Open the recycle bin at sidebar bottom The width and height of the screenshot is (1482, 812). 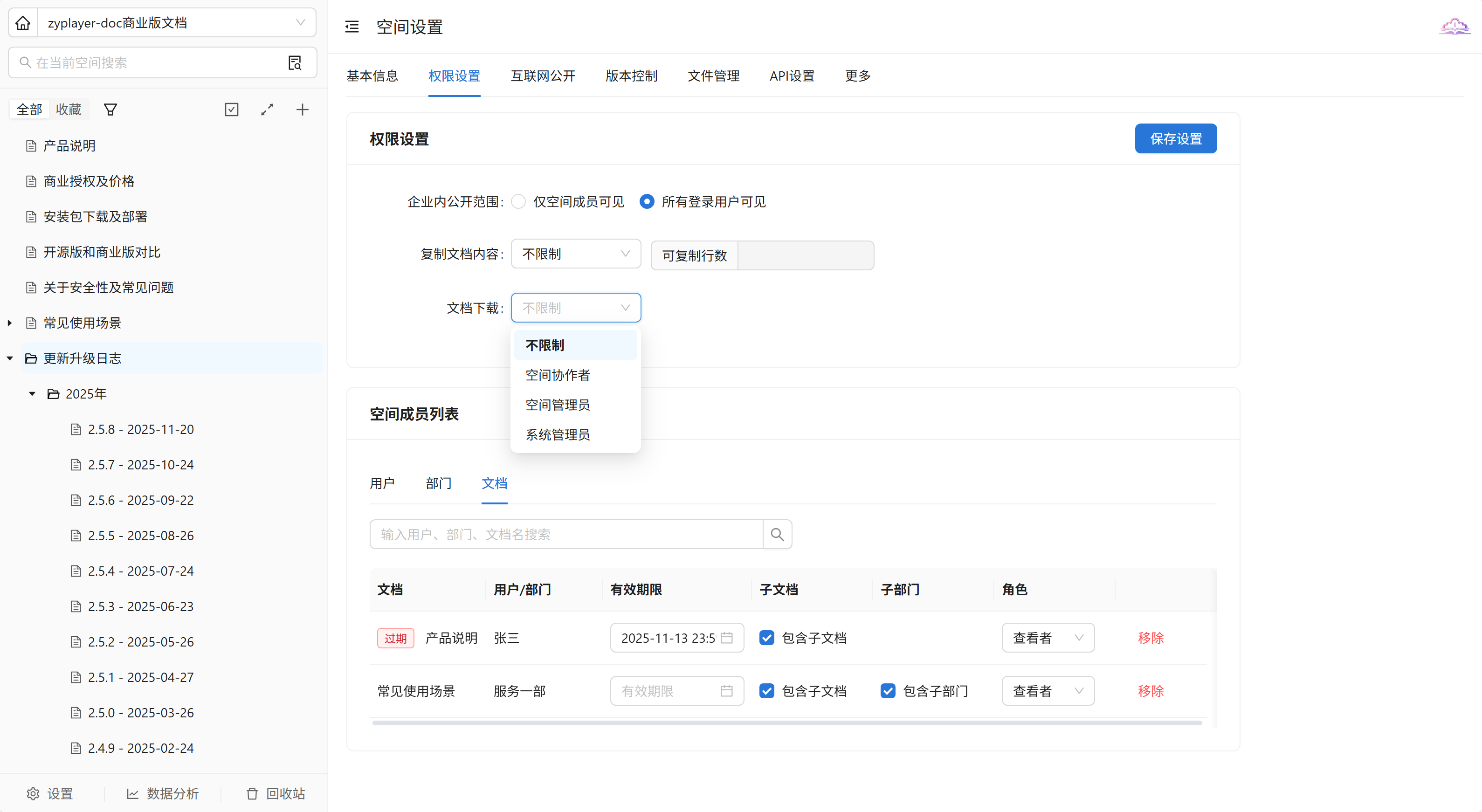pyautogui.click(x=276, y=794)
